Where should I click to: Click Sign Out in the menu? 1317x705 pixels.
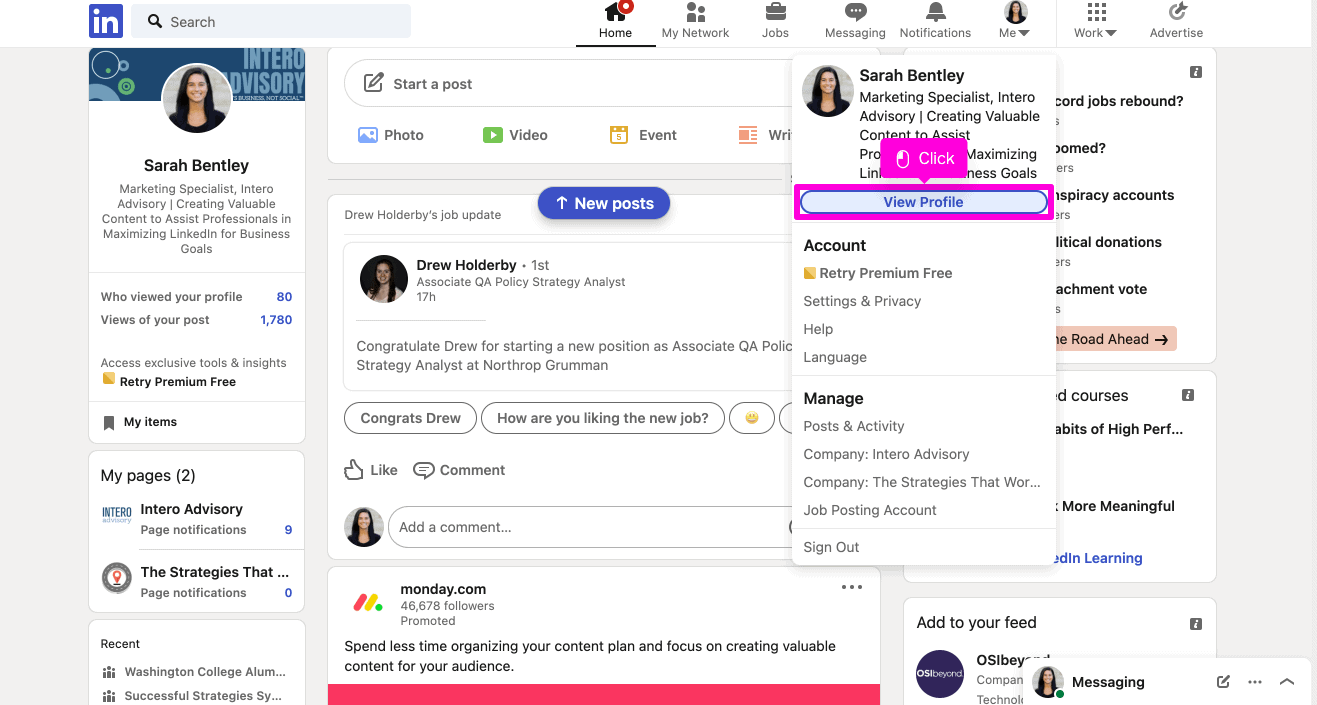pyautogui.click(x=831, y=547)
